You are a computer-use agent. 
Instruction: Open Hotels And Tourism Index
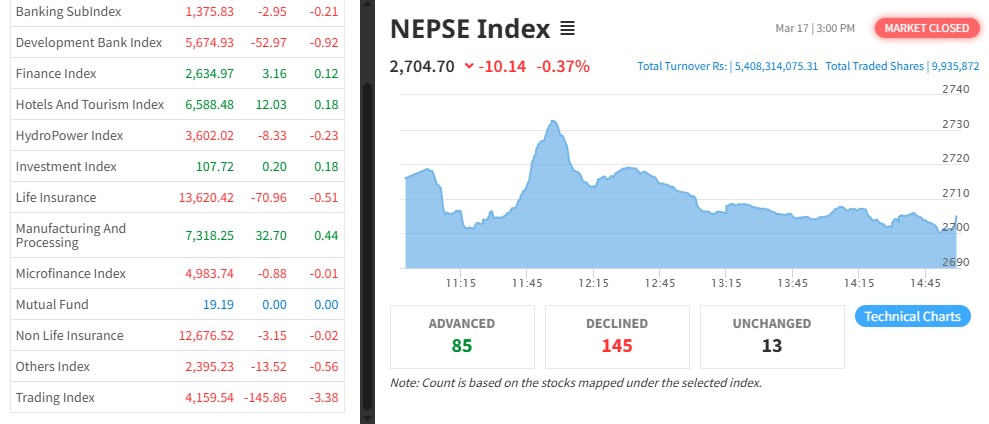[89, 104]
